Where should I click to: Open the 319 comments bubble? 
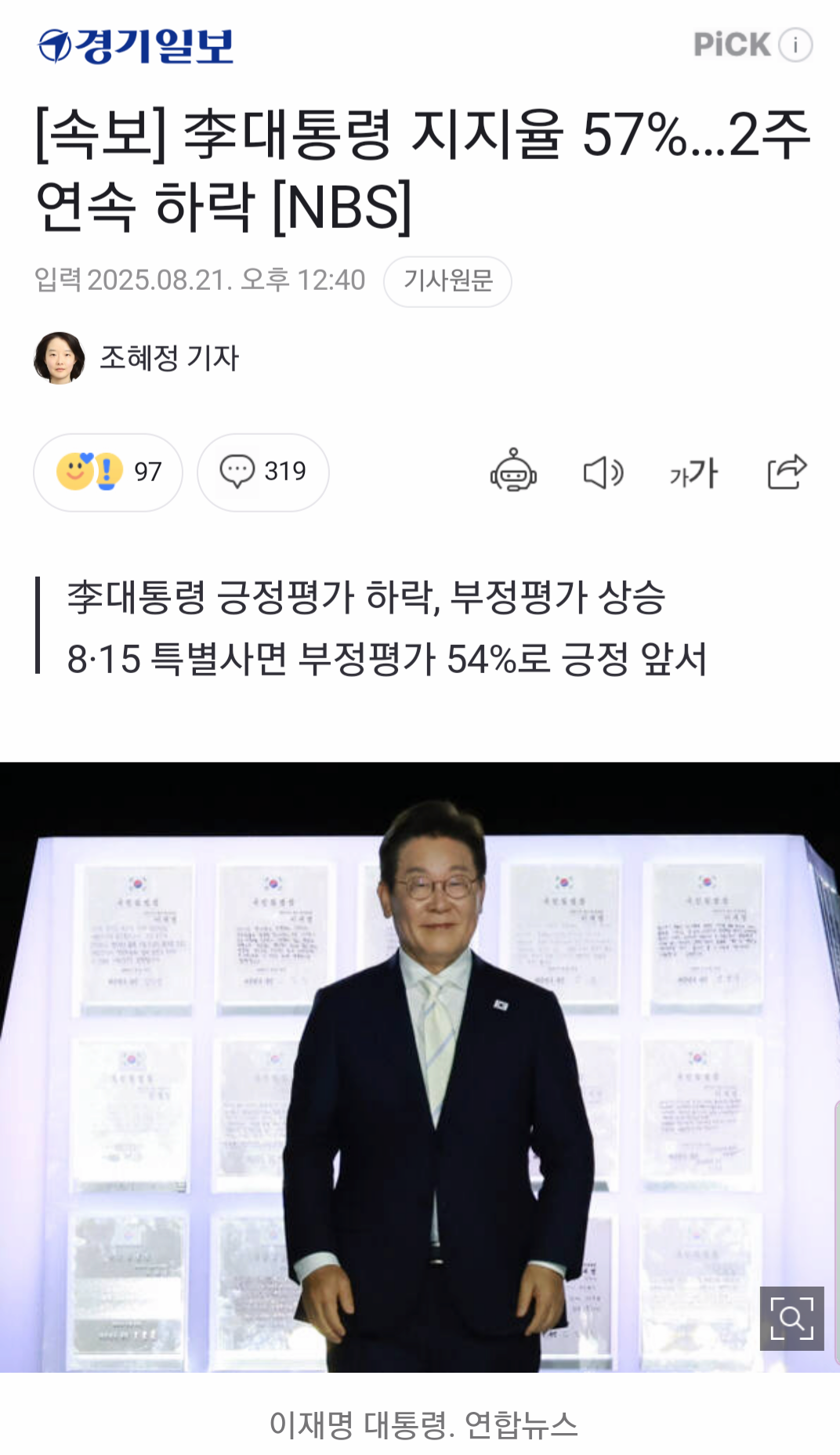[x=263, y=472]
